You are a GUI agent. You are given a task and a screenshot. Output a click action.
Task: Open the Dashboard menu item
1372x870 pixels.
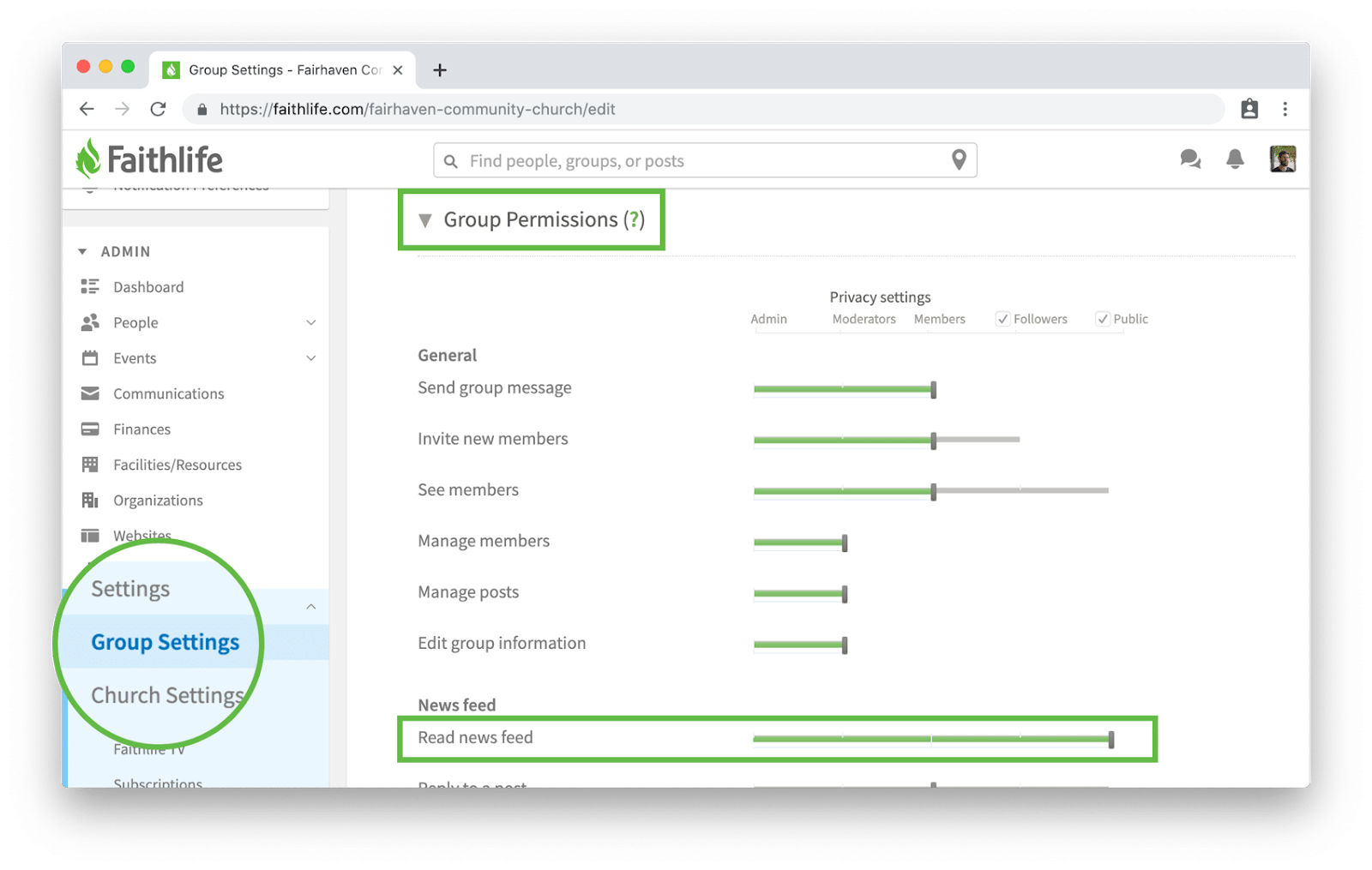148,286
